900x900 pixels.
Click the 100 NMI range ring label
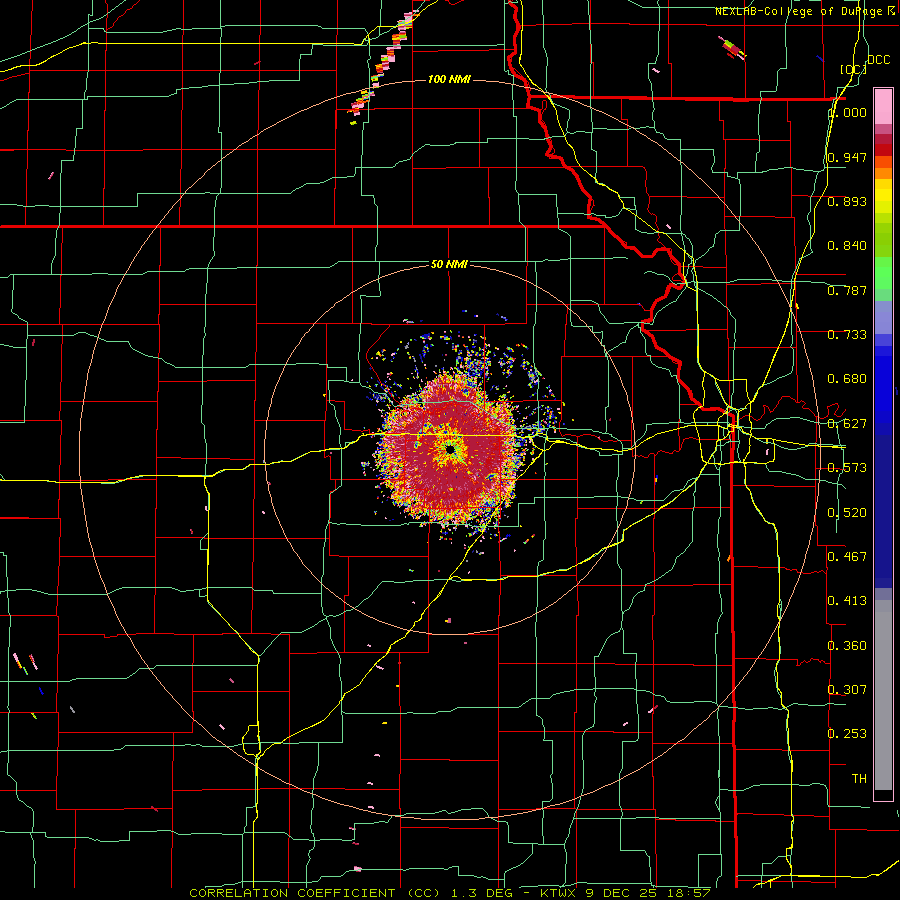[x=449, y=79]
